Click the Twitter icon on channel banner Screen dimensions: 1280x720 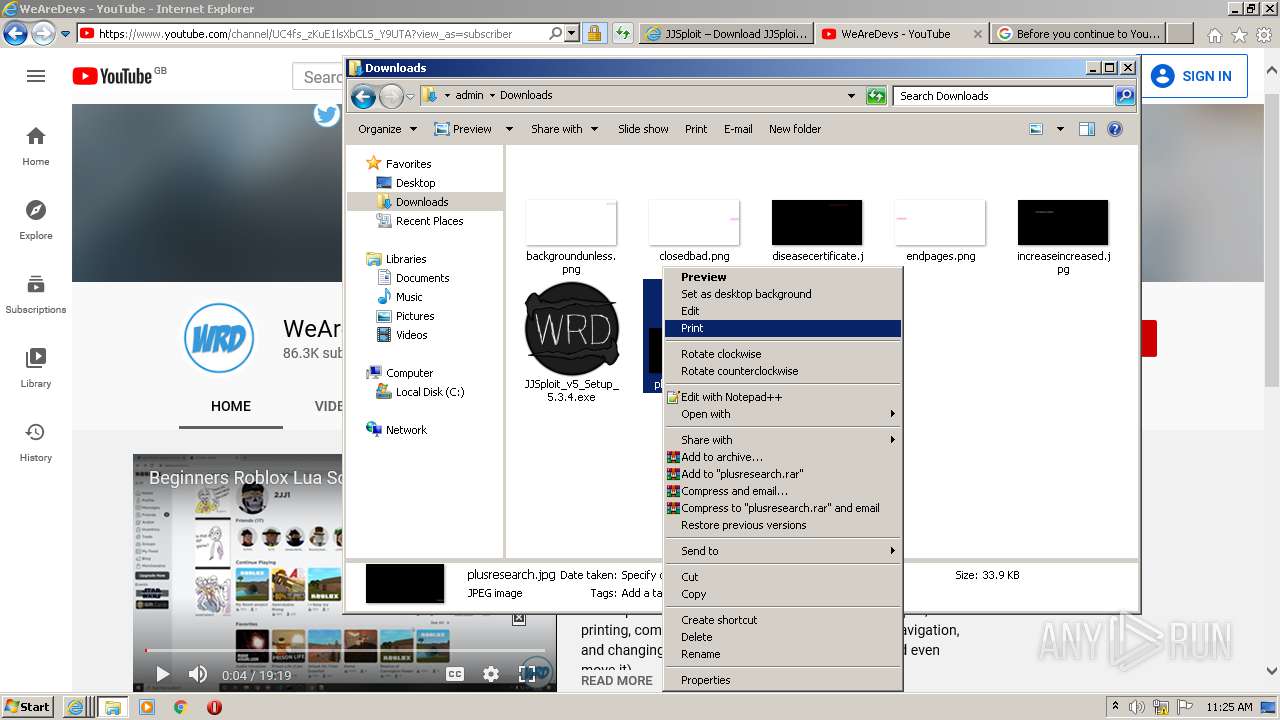(x=327, y=115)
